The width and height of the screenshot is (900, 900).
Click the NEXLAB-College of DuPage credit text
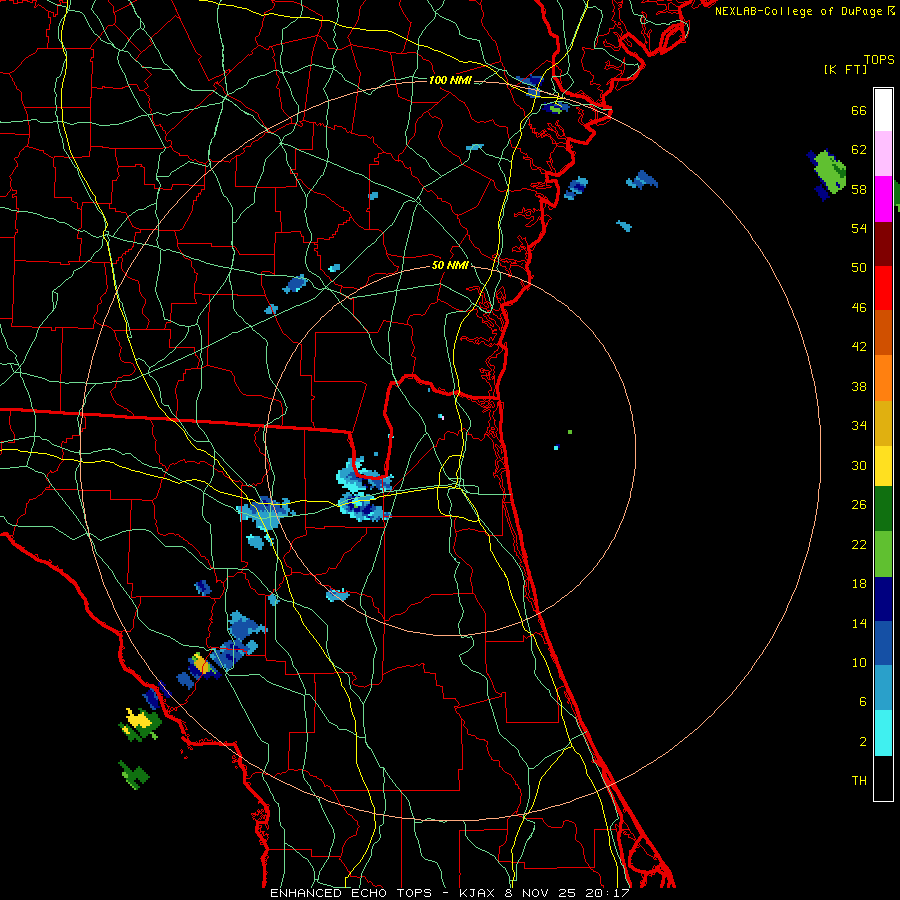click(x=799, y=11)
